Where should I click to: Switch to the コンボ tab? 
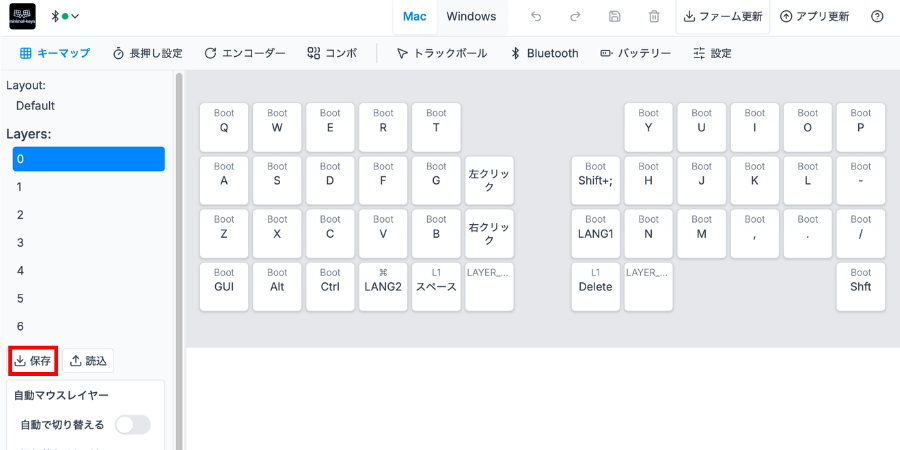[x=332, y=53]
